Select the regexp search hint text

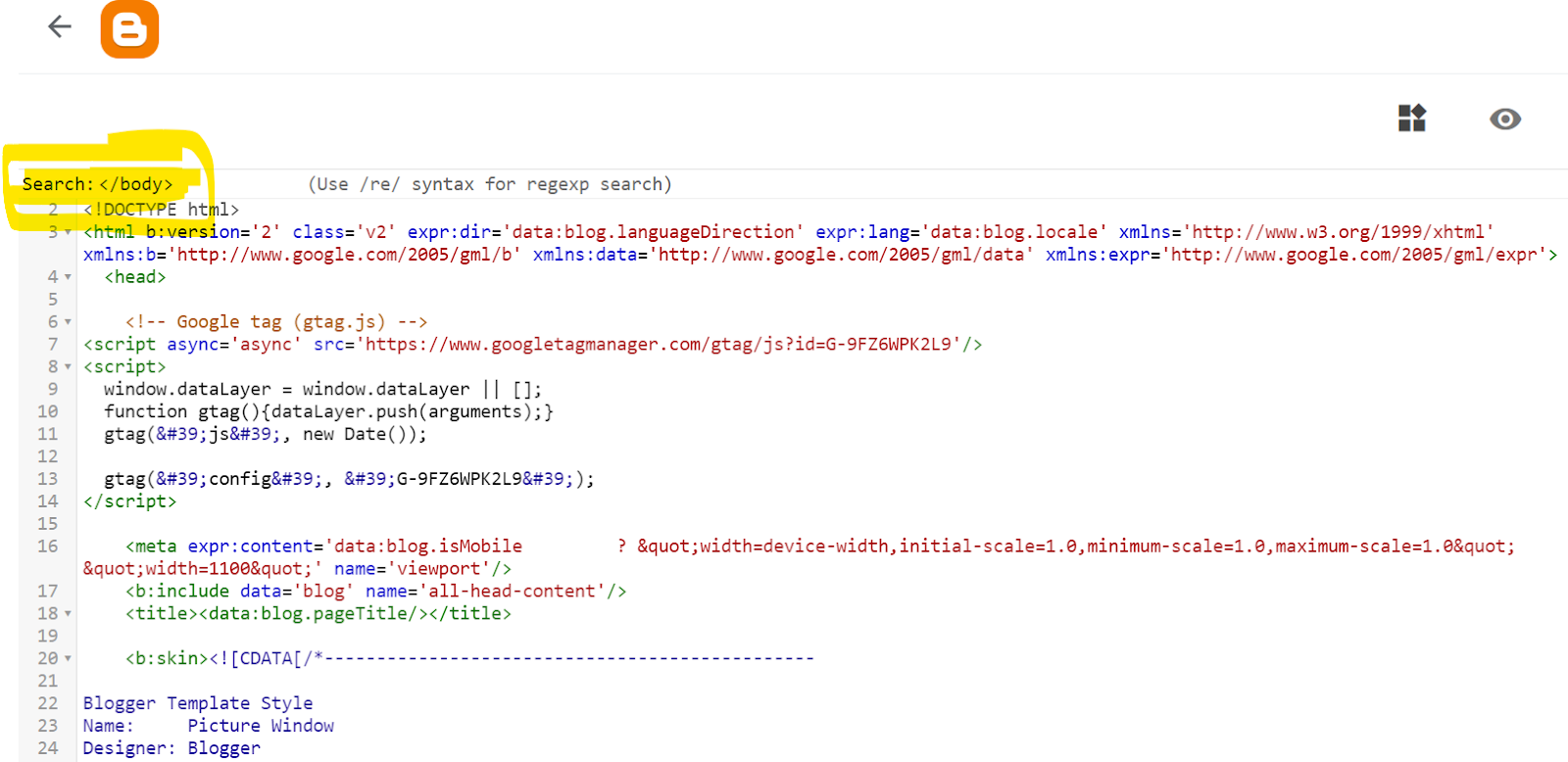click(x=490, y=184)
